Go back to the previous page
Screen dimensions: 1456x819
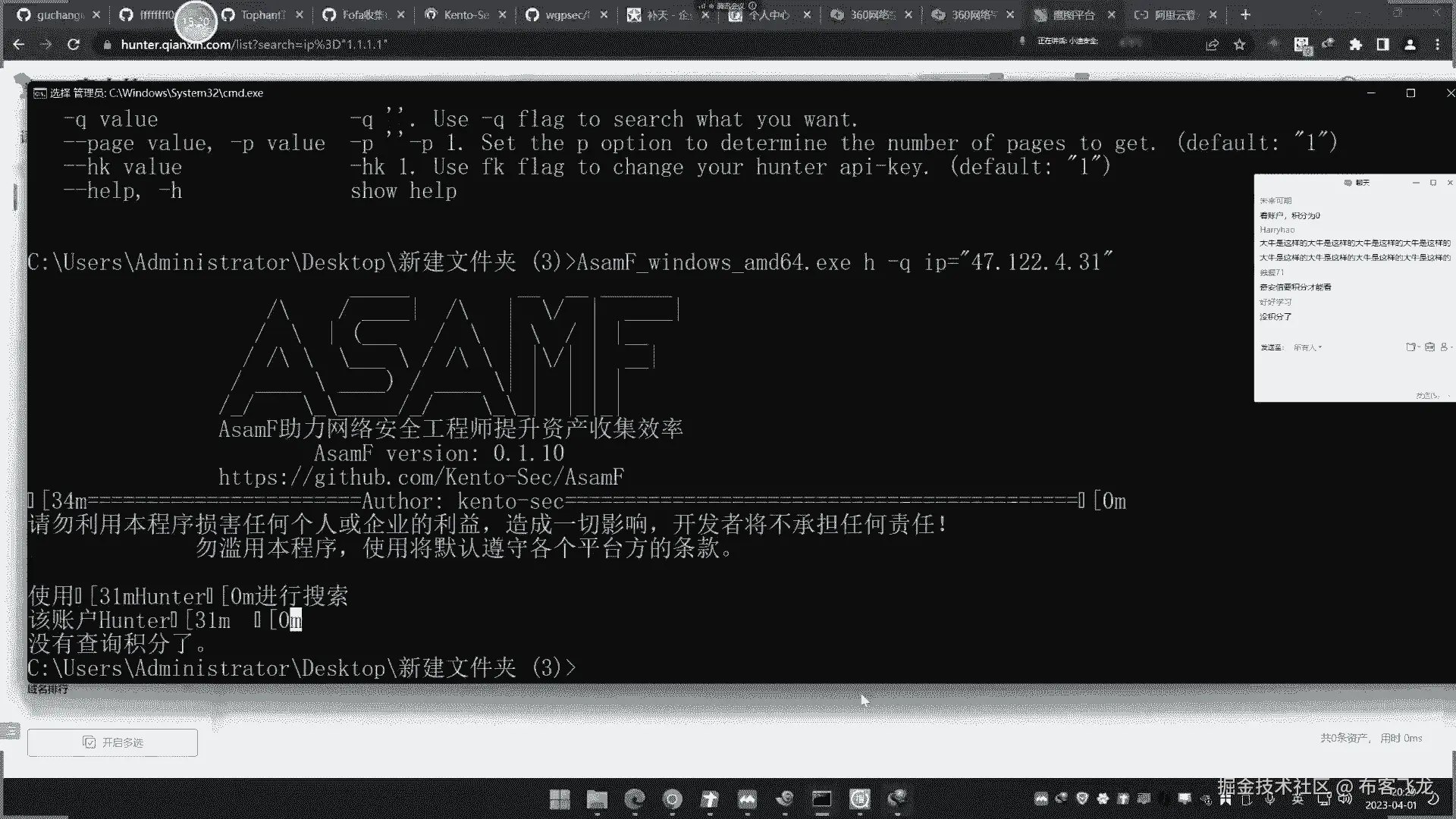pyautogui.click(x=19, y=45)
